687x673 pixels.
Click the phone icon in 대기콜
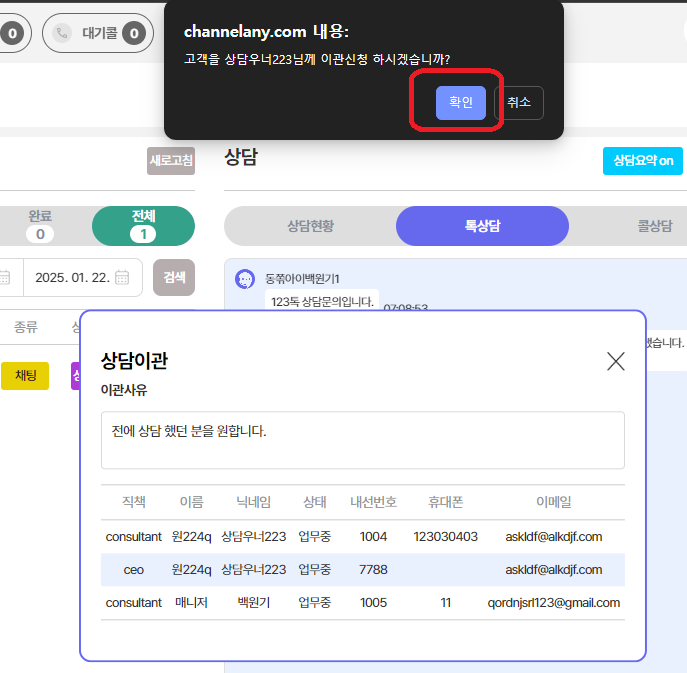pos(63,33)
